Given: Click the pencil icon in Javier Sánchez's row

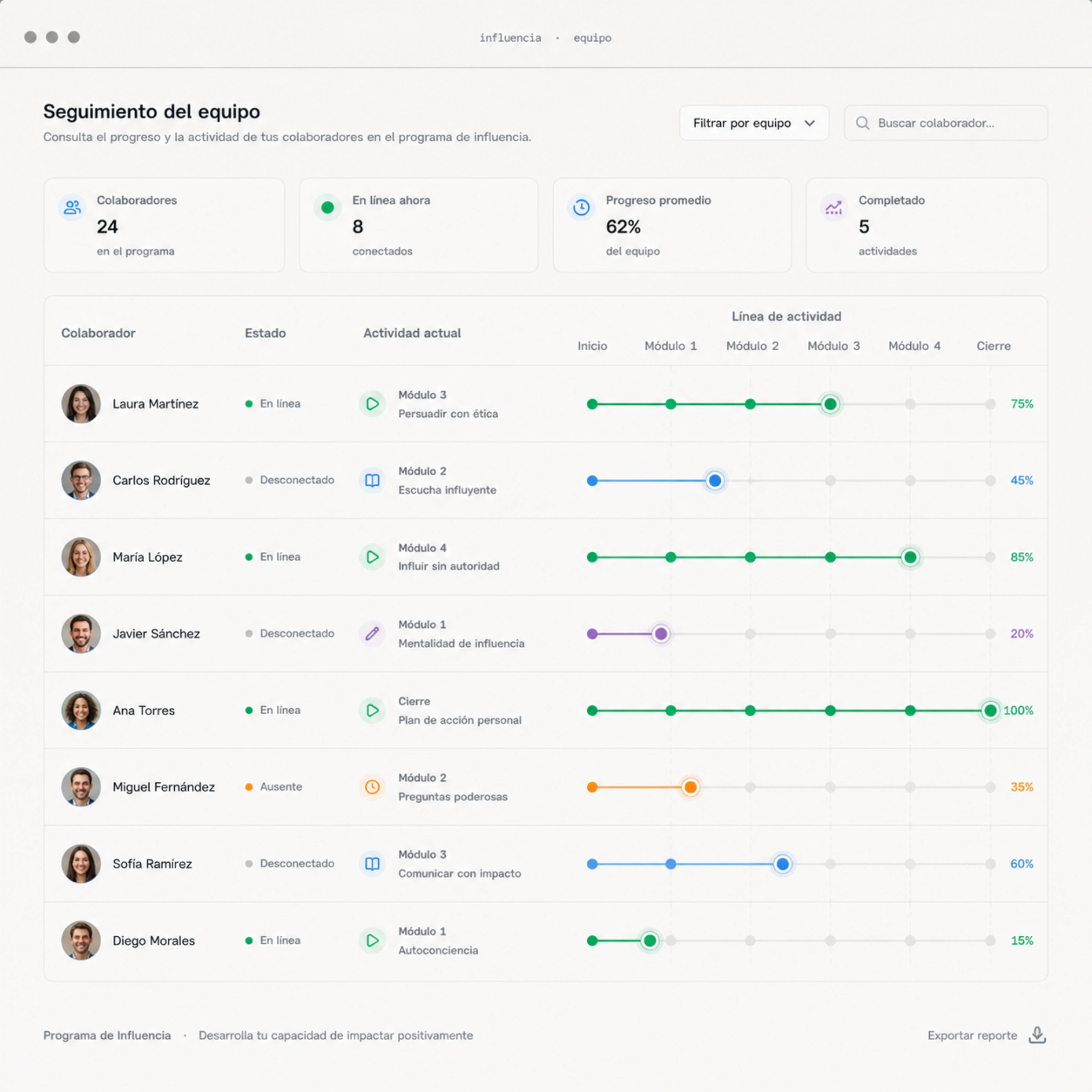Looking at the screenshot, I should click(372, 634).
